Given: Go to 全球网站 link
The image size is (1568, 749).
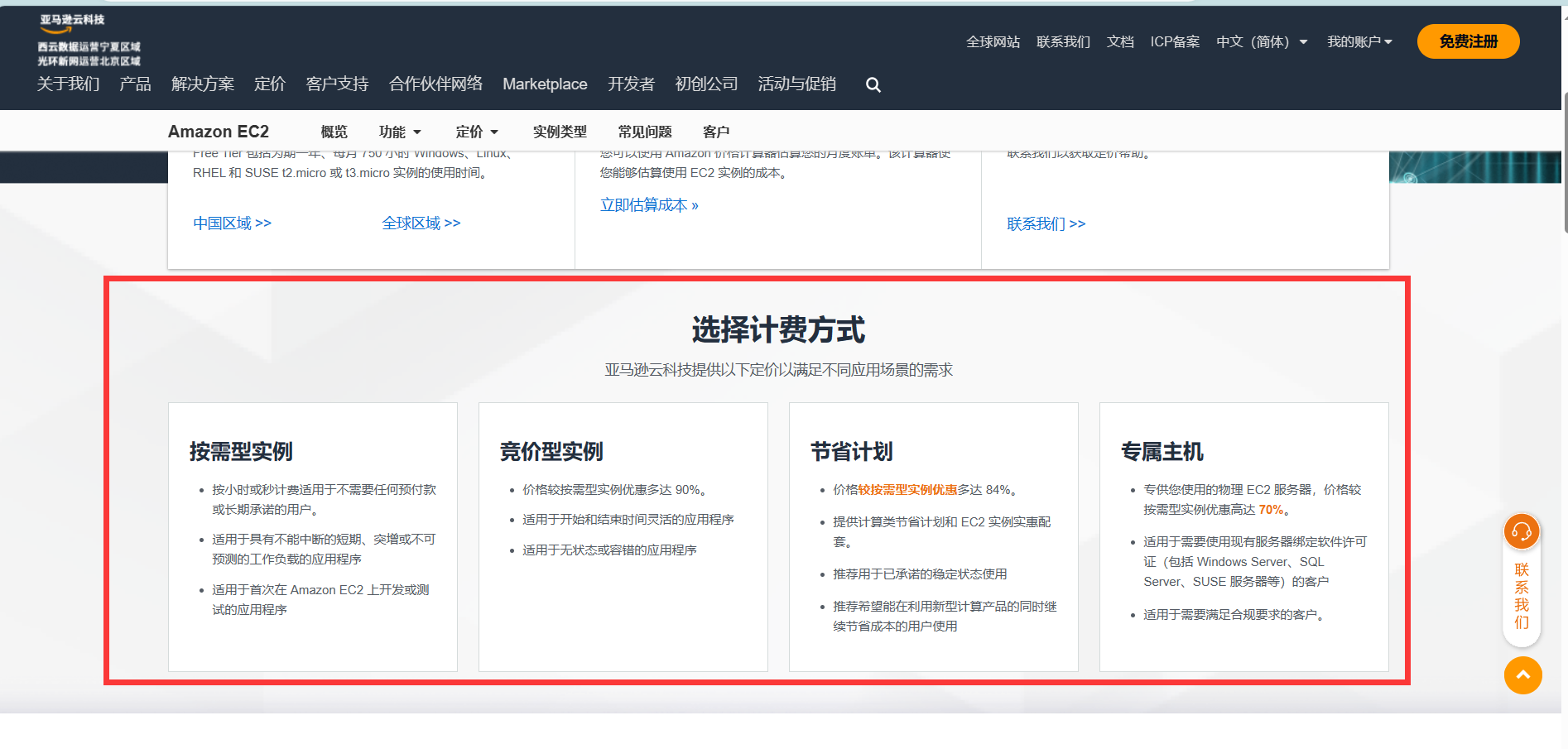Looking at the screenshot, I should (993, 41).
